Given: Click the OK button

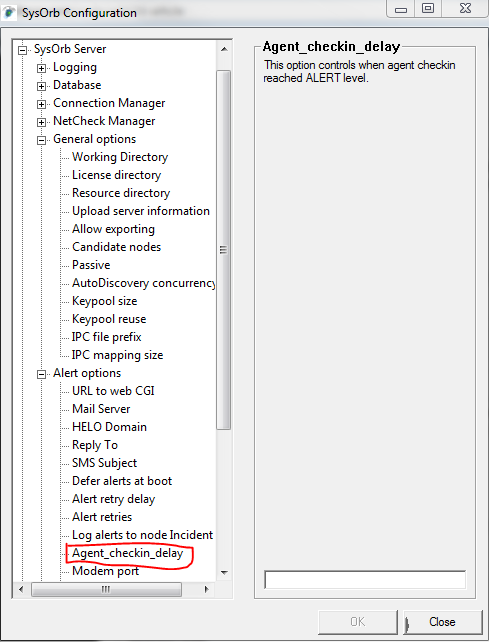Looking at the screenshot, I should click(358, 622).
